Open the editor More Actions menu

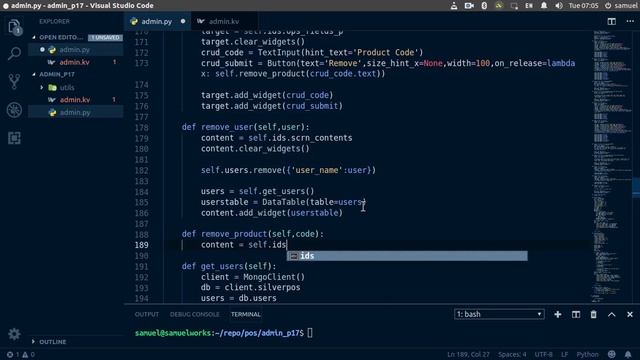click(630, 21)
